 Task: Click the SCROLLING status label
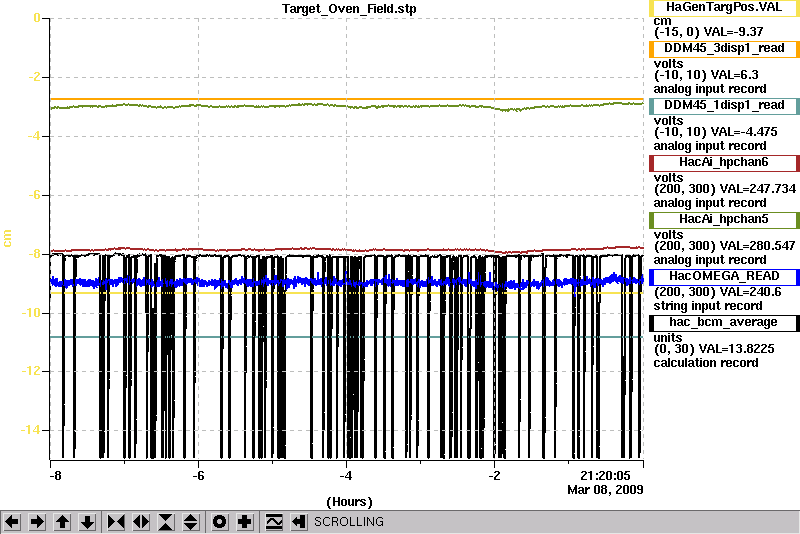(x=348, y=522)
